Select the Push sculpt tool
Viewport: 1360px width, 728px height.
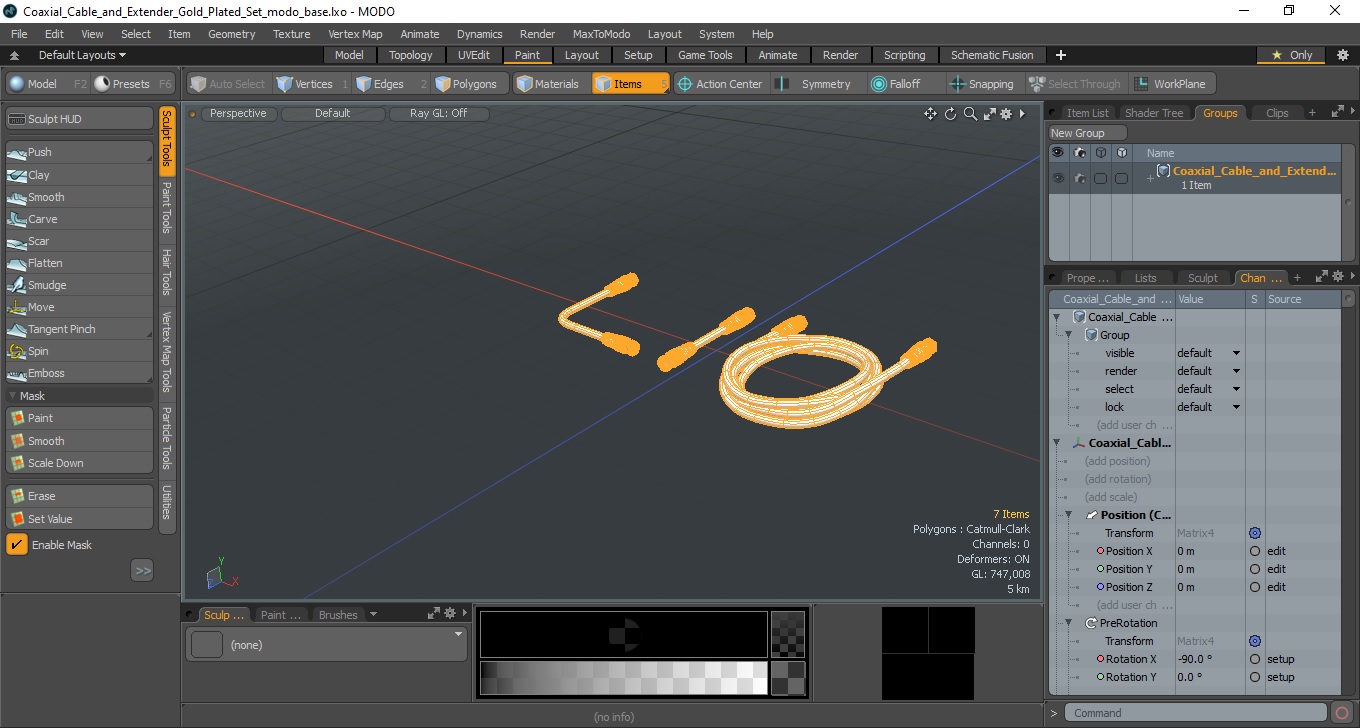point(80,152)
